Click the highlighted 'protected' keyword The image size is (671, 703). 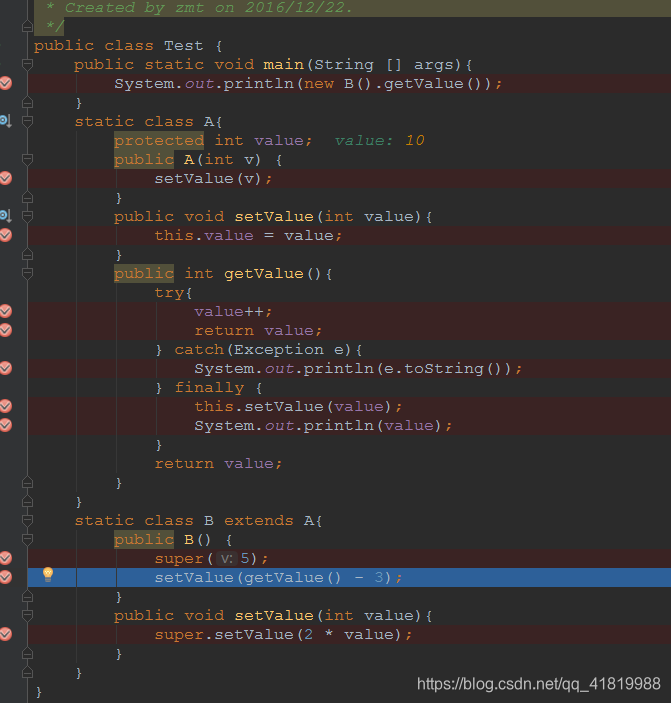[x=159, y=140]
